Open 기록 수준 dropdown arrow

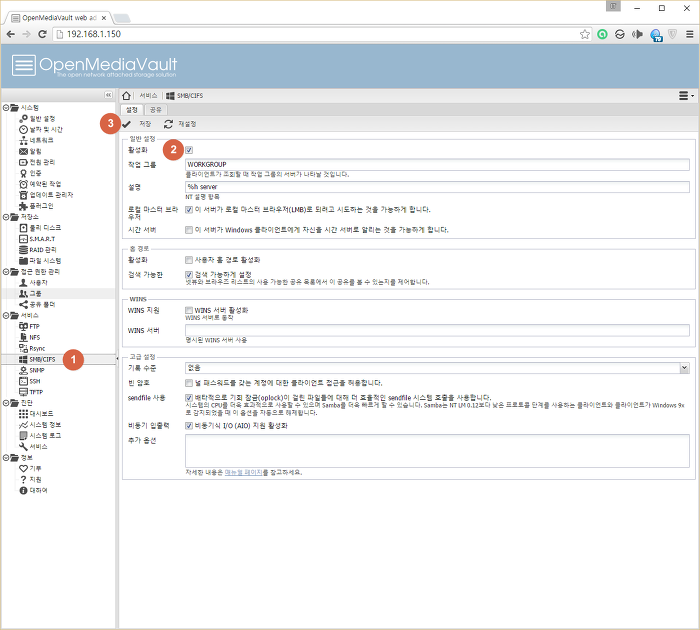point(684,368)
